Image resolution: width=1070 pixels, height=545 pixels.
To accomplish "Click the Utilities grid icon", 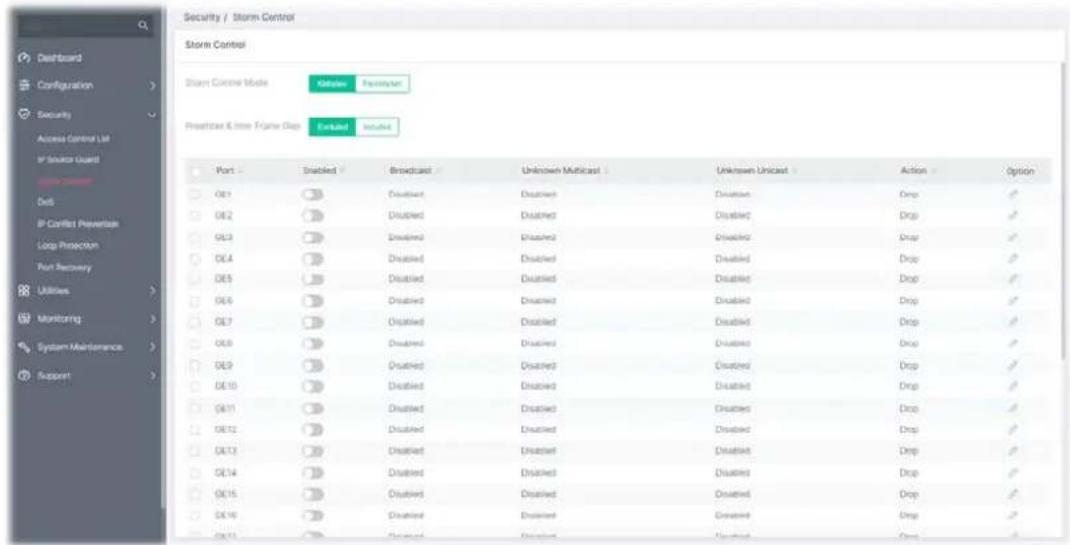I will (x=23, y=291).
